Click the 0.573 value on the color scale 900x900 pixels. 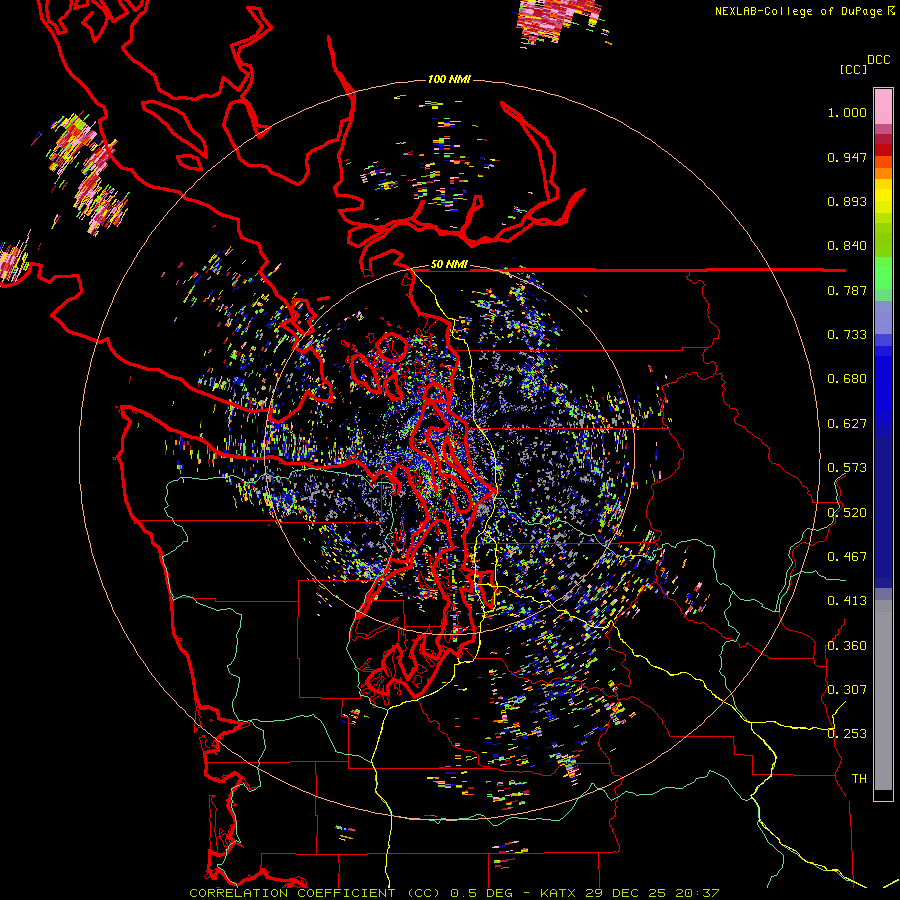[847, 468]
